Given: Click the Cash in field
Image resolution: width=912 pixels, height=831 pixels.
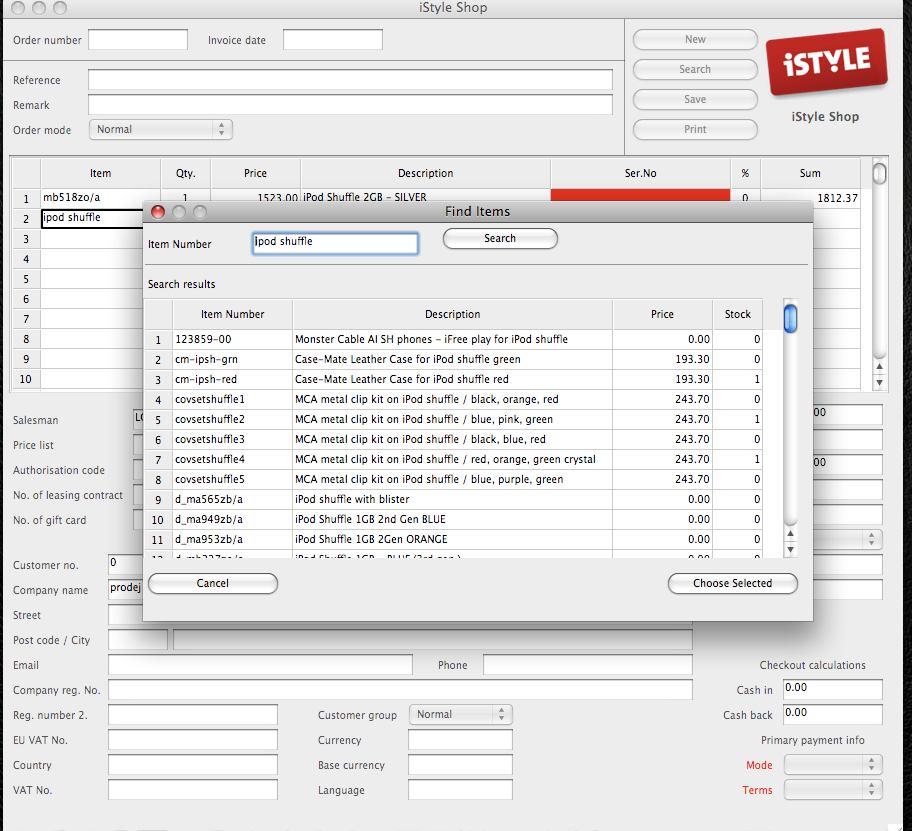Looking at the screenshot, I should tap(832, 690).
